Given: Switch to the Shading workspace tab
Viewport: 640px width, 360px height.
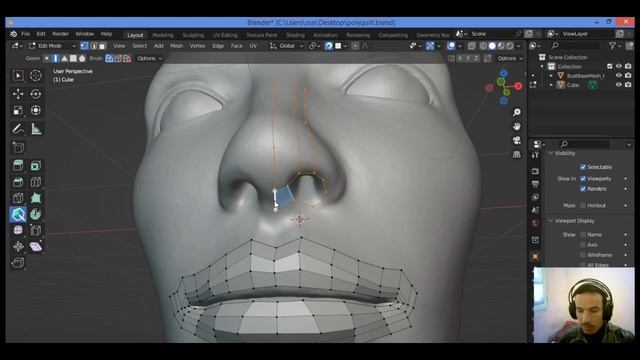Looking at the screenshot, I should pos(295,35).
